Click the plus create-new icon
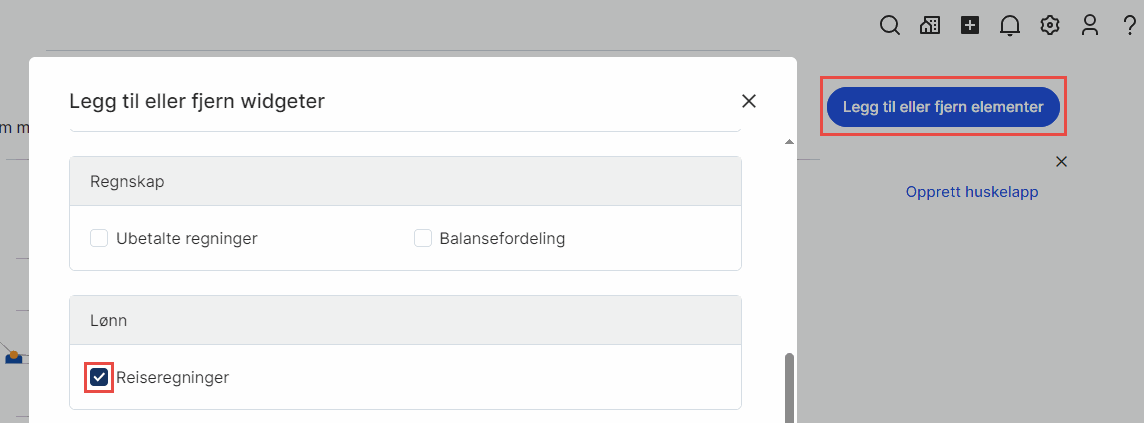This screenshot has width=1144, height=423. (x=969, y=26)
